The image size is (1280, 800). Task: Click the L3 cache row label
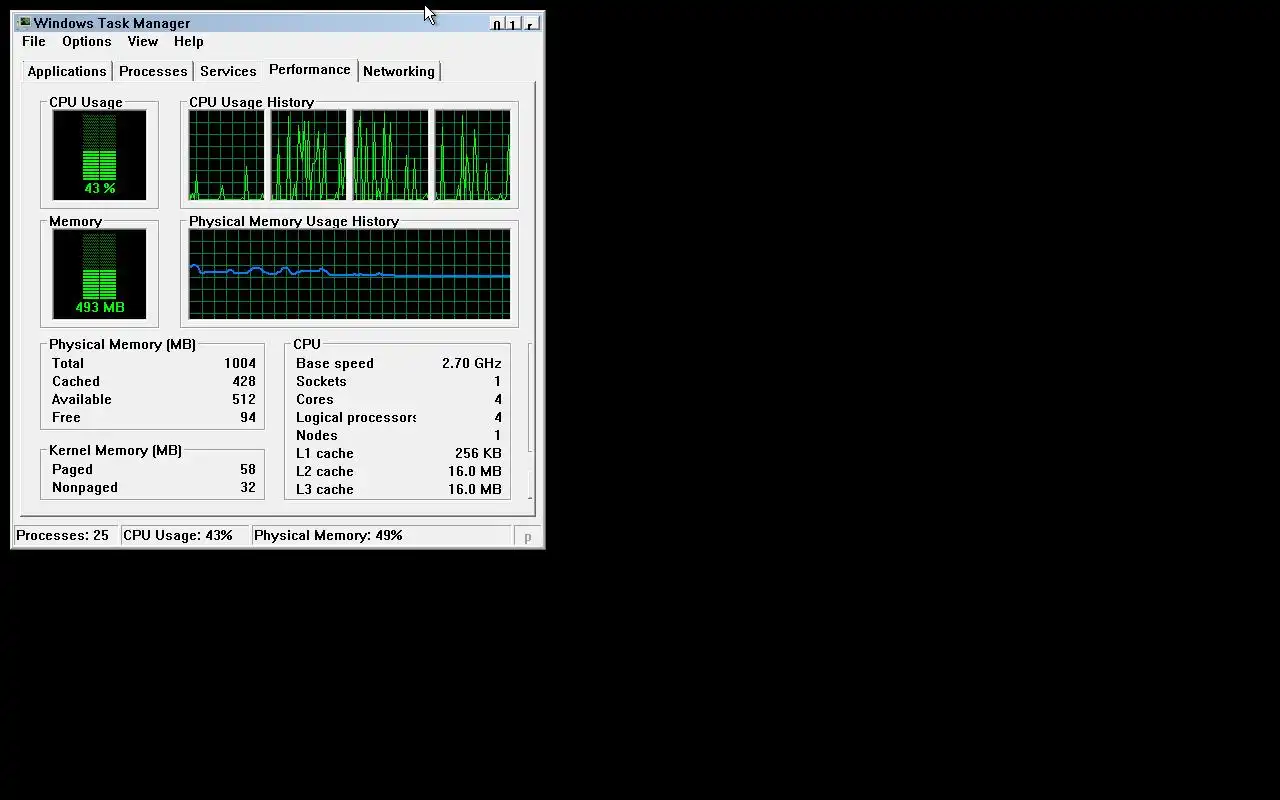point(325,489)
